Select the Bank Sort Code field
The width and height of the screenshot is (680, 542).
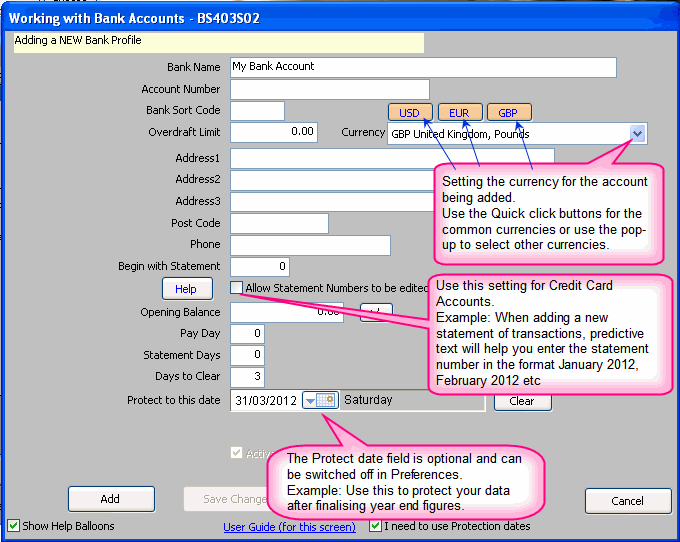[257, 111]
